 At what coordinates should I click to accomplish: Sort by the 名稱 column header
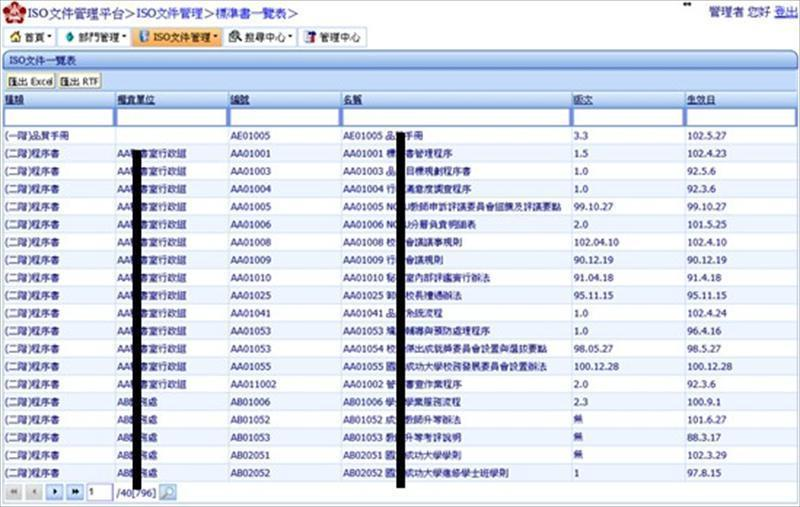(353, 100)
